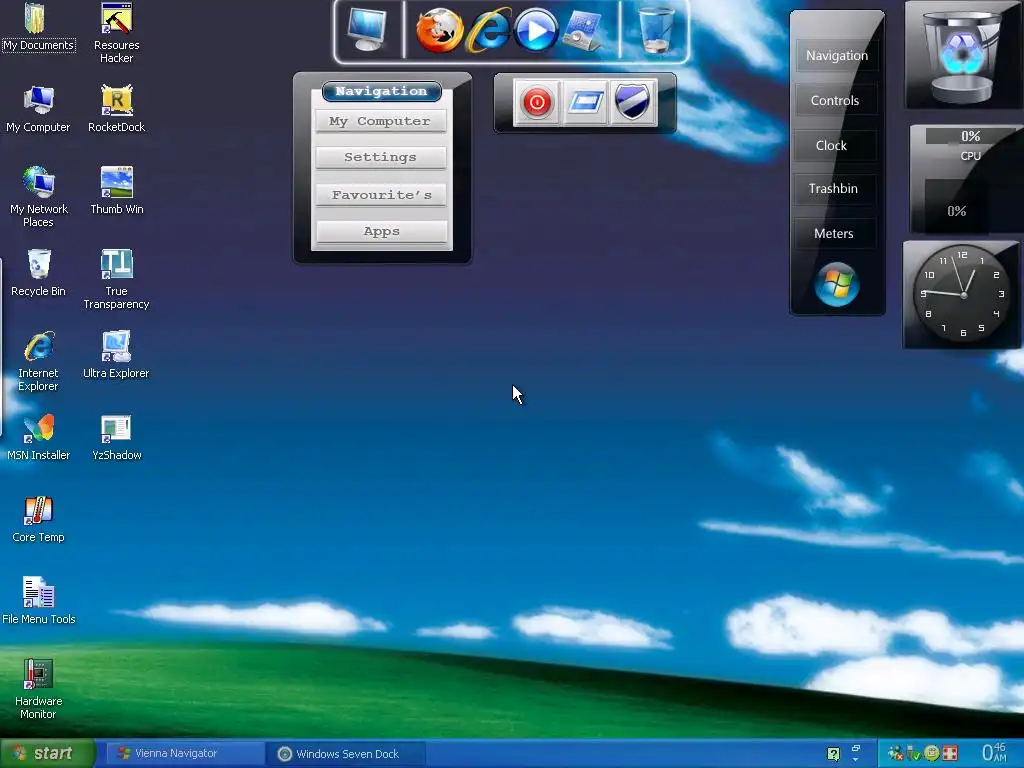Click the blue window icon in controls widget
The height and width of the screenshot is (768, 1024).
click(x=585, y=102)
